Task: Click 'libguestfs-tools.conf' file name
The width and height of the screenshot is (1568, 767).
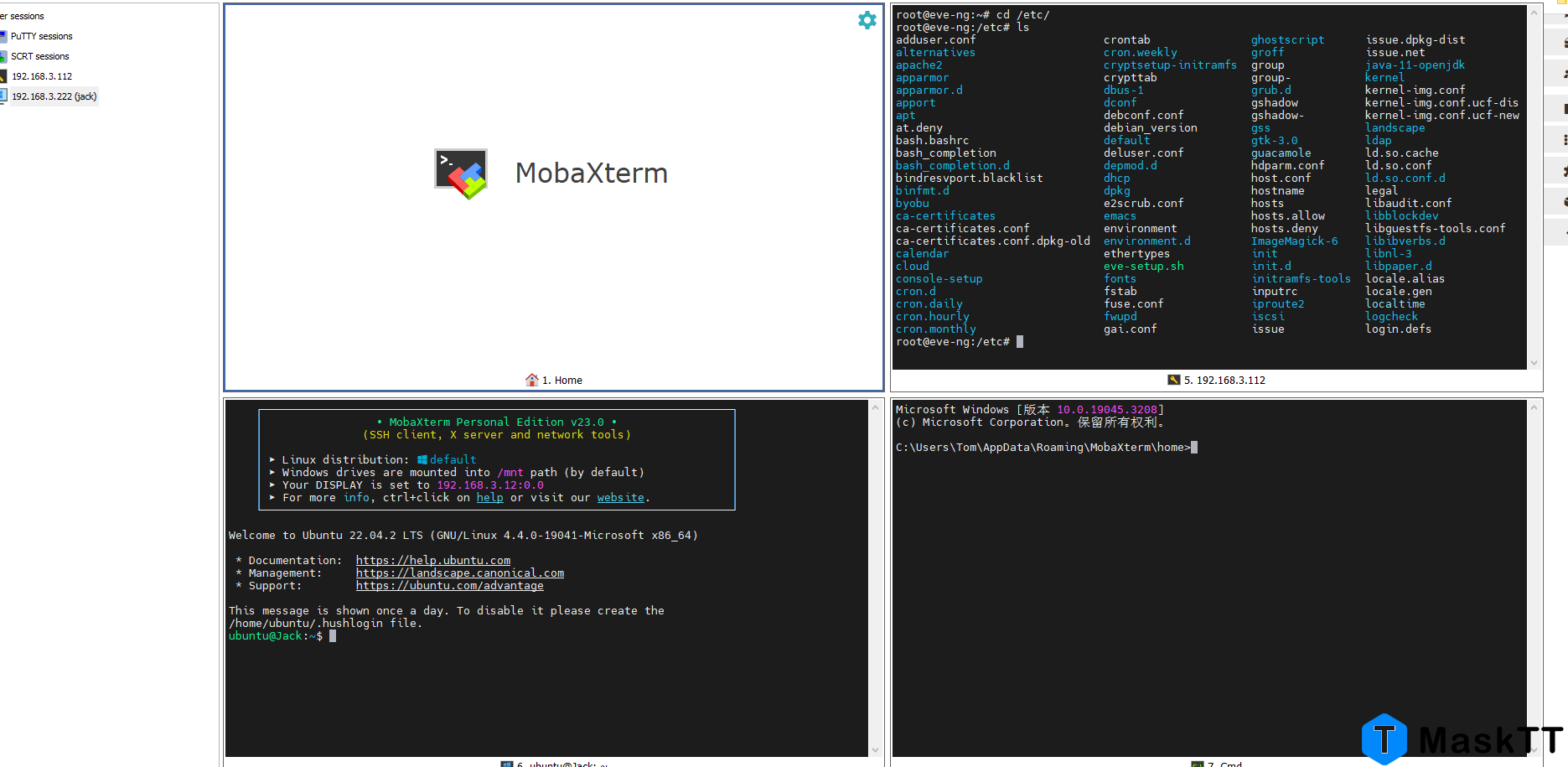Action: pyautogui.click(x=1436, y=228)
